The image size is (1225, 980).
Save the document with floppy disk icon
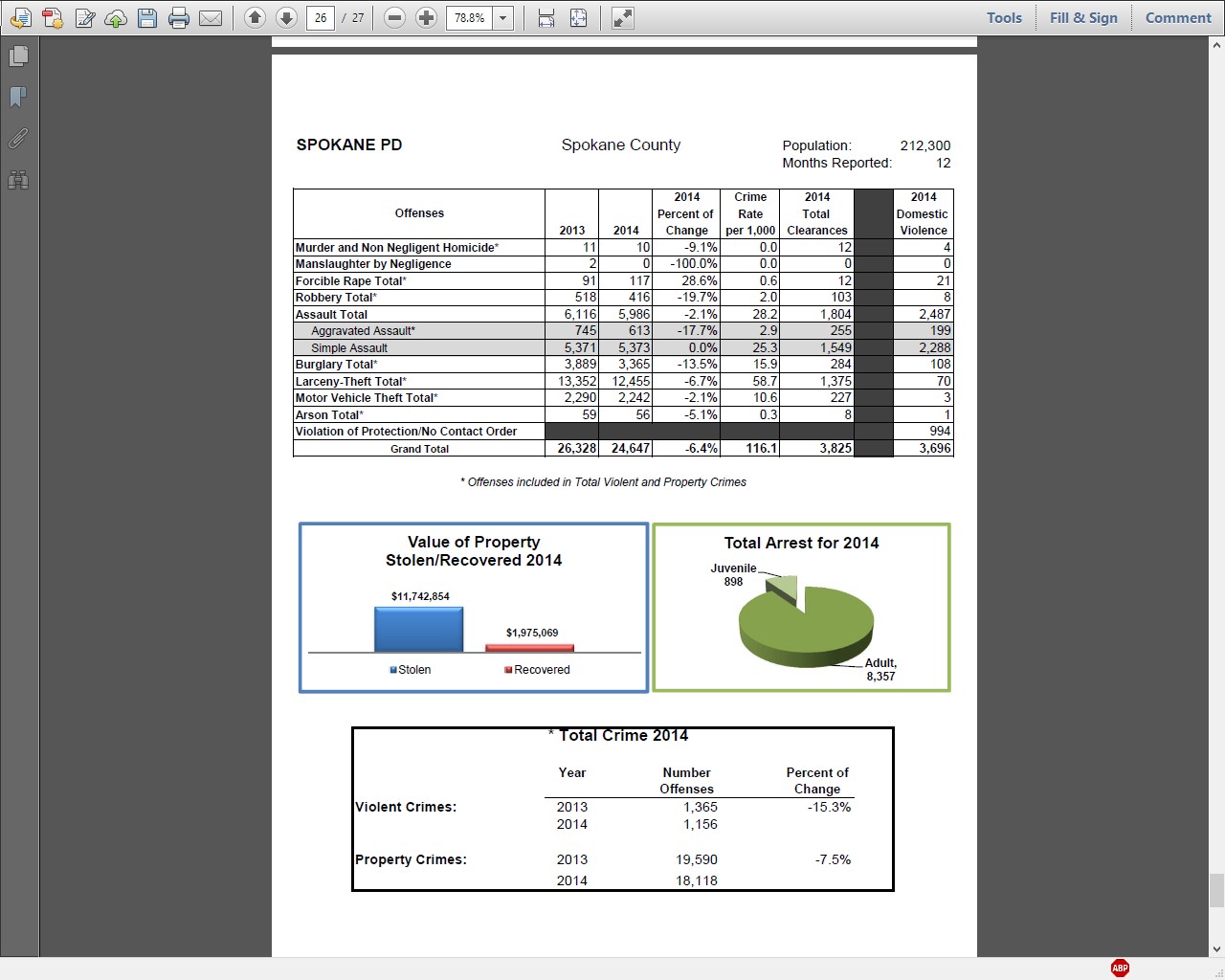click(147, 18)
